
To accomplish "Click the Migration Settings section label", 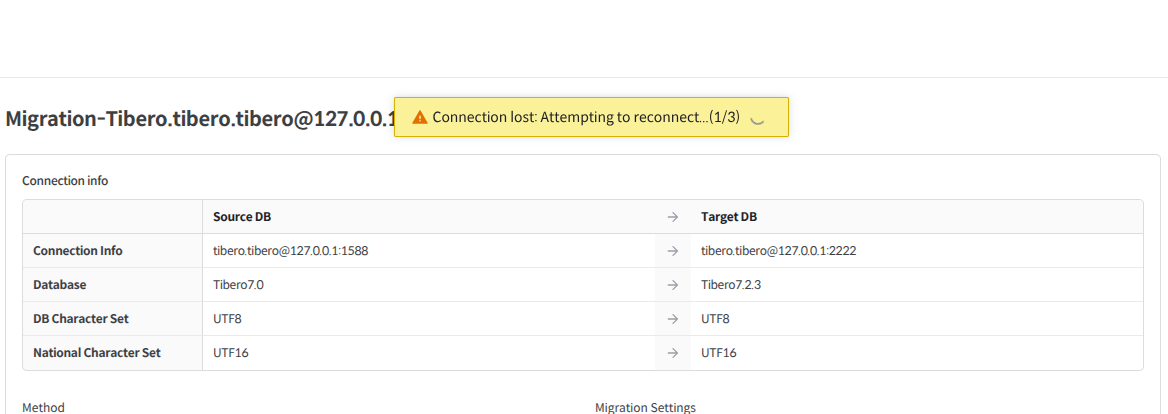I will (645, 407).
